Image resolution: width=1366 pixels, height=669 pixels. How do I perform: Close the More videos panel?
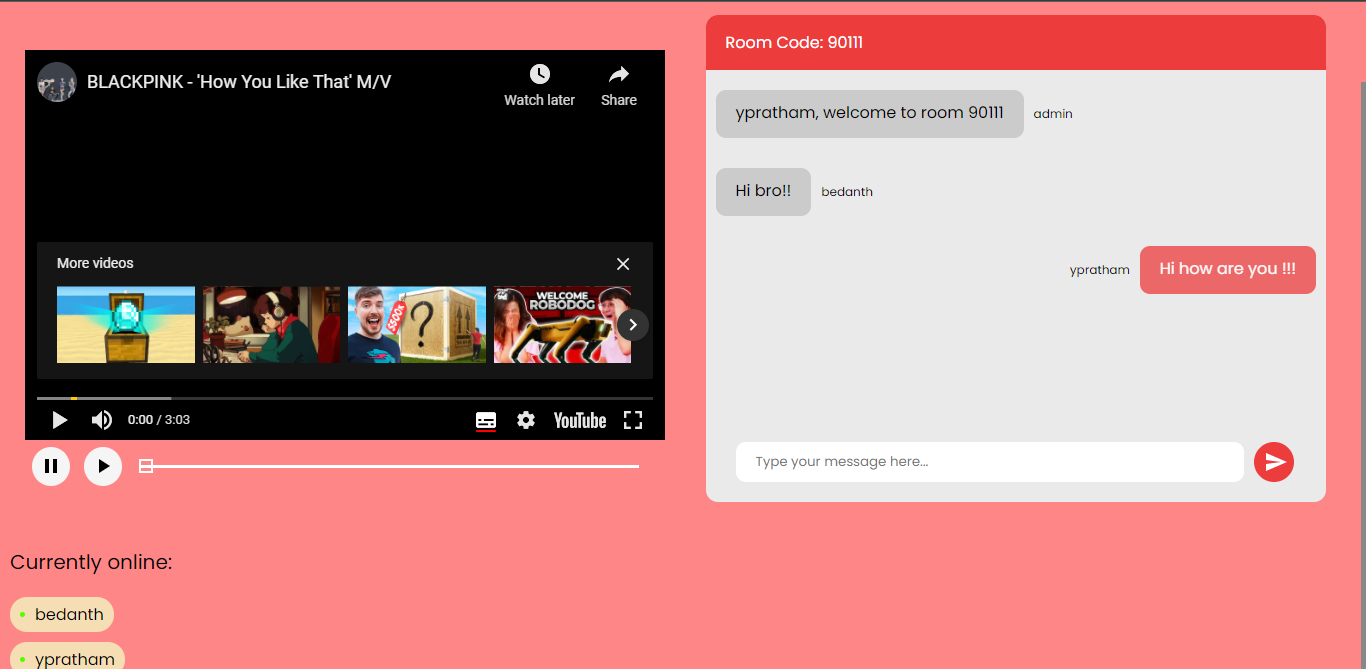[x=623, y=264]
